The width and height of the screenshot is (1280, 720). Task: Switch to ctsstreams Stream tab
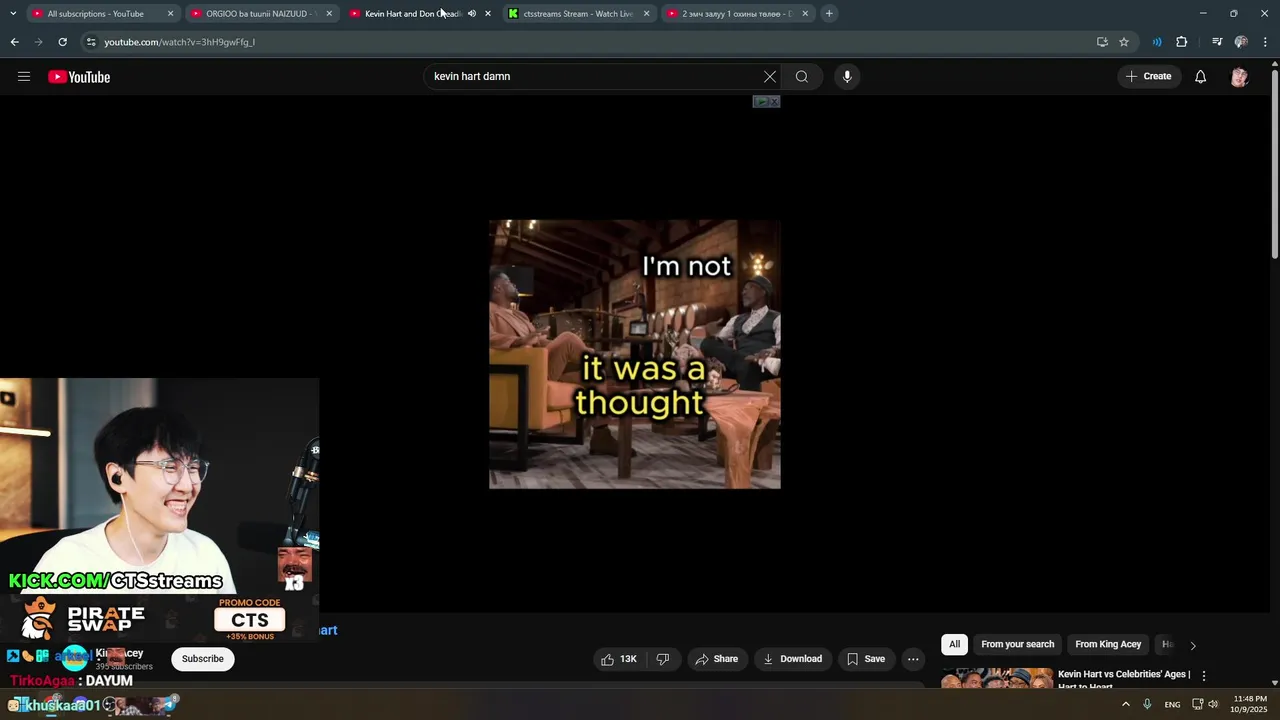coord(577,14)
